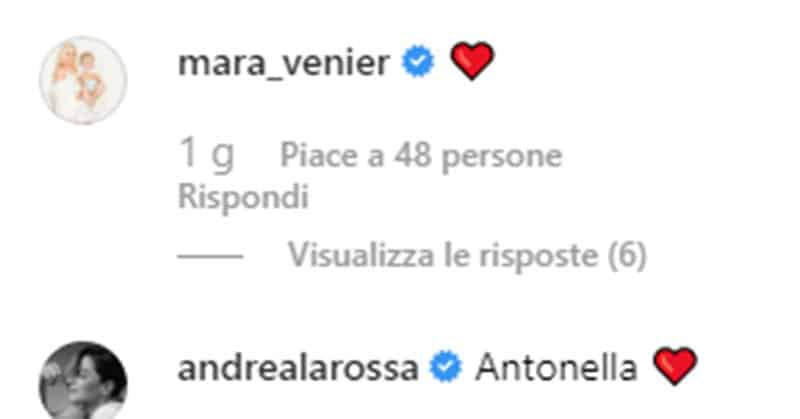Click the red heart emoji in mara_venier's comment
Screen dimensions: 800x419
tap(472, 61)
